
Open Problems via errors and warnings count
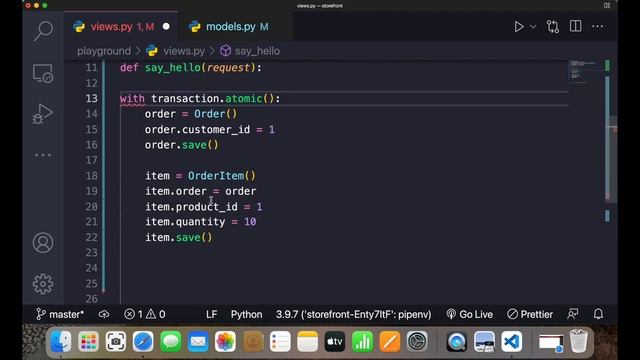(145, 314)
